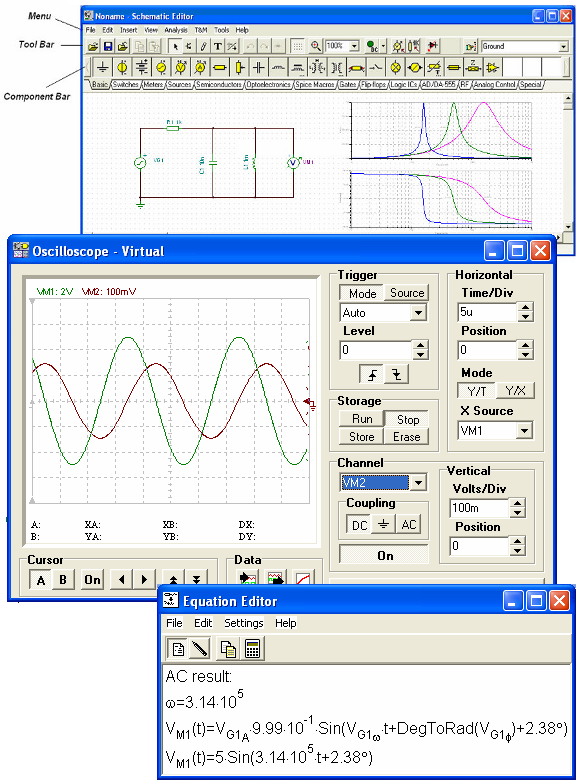Increase the Time/Div value with the up arrow

tap(525, 307)
